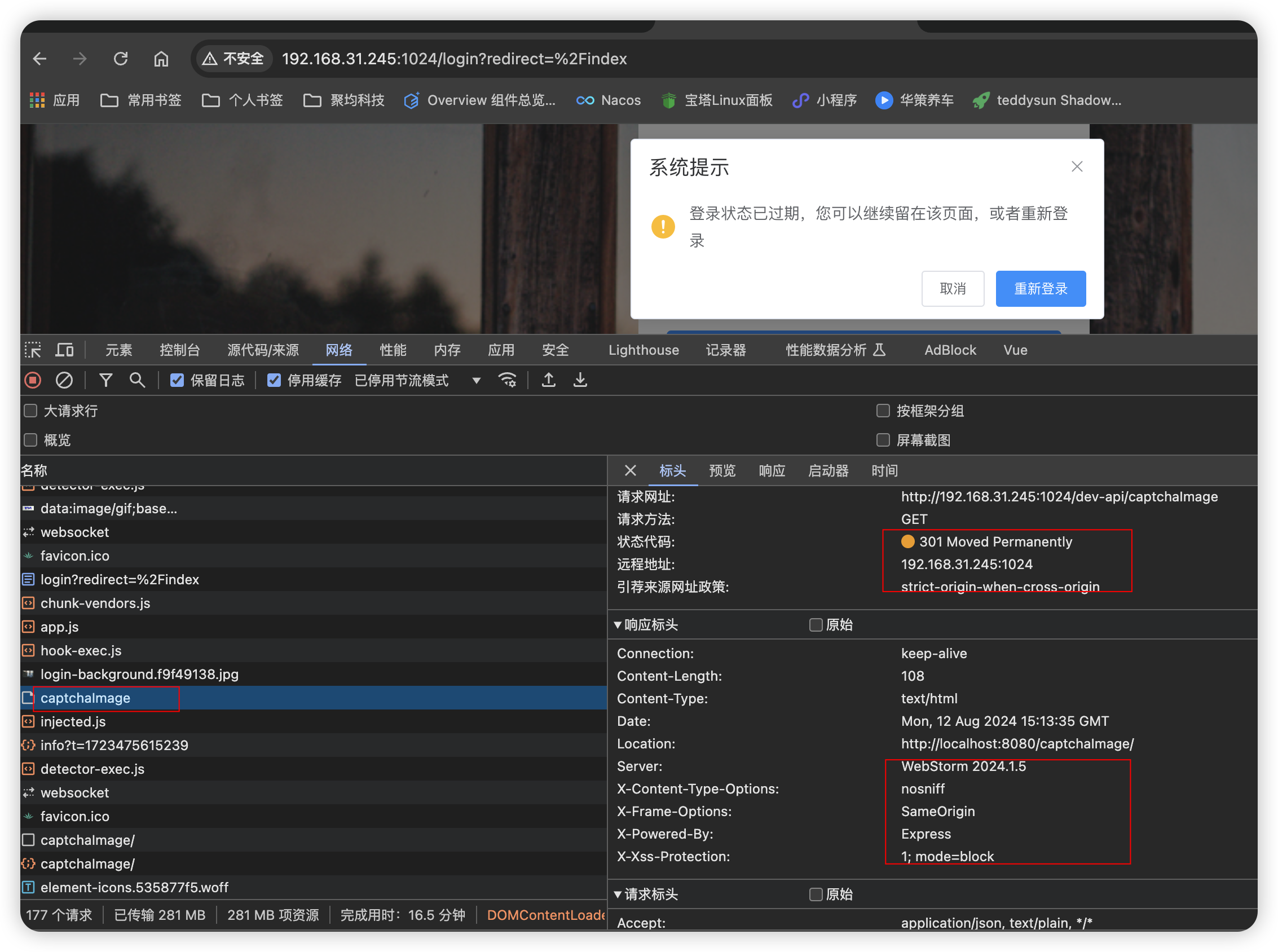Image resolution: width=1278 pixels, height=952 pixels.
Task: Reload the page with the refresh icon
Action: (x=121, y=59)
